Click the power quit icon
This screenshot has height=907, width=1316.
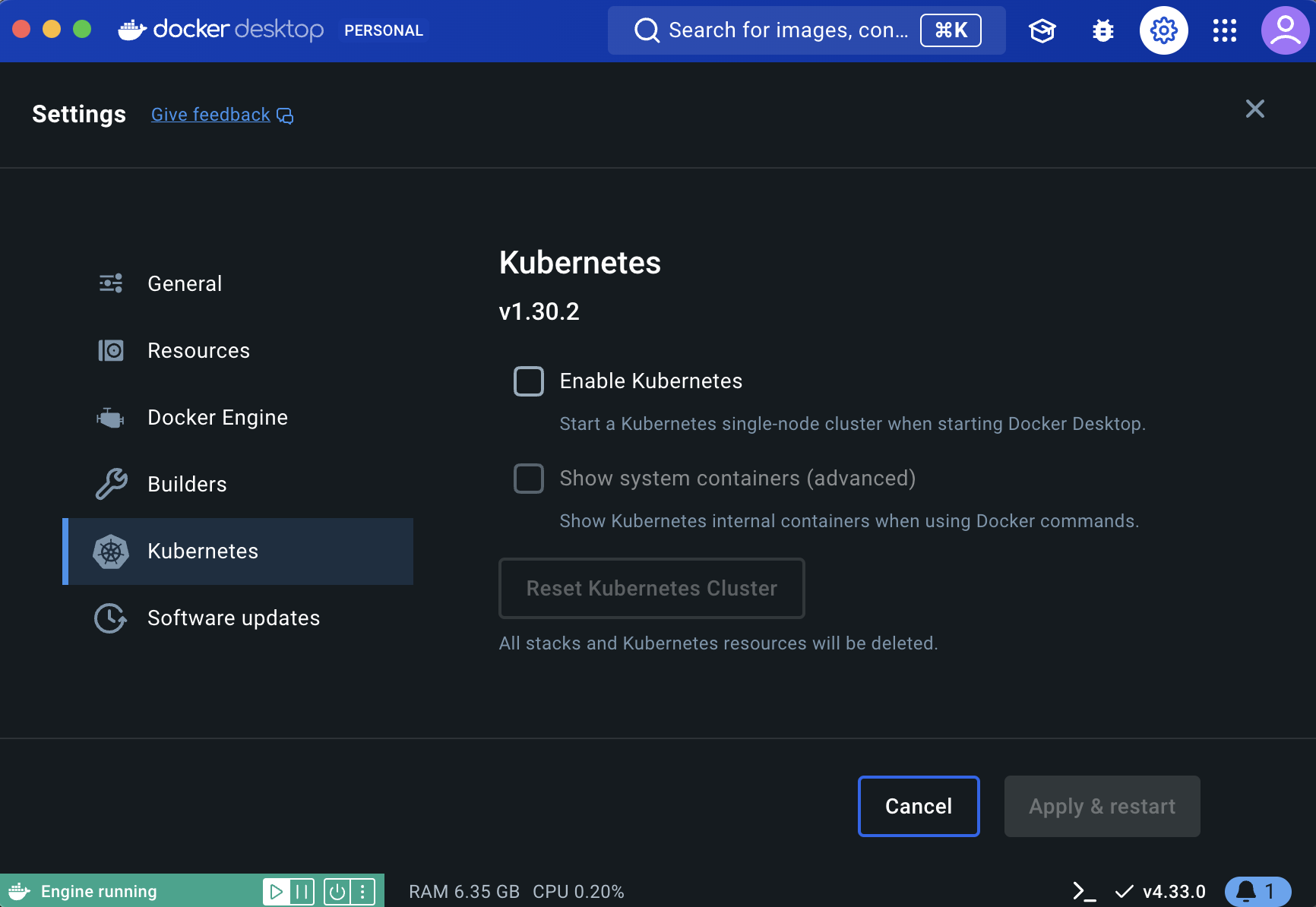click(x=337, y=891)
